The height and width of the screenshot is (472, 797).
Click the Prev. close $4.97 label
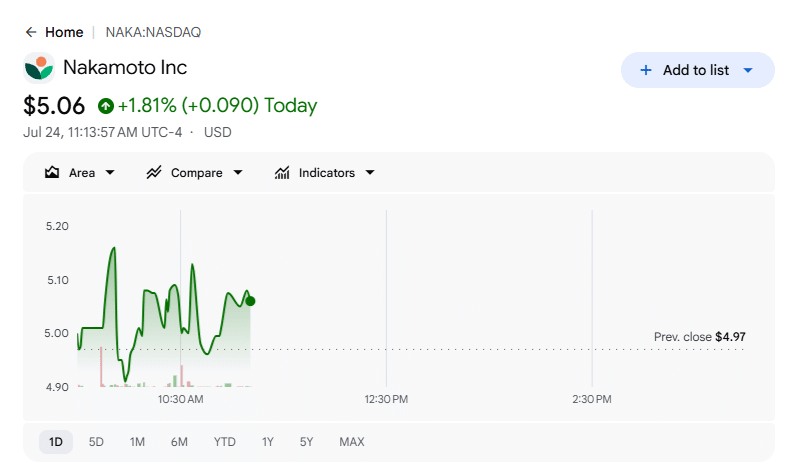click(x=700, y=337)
